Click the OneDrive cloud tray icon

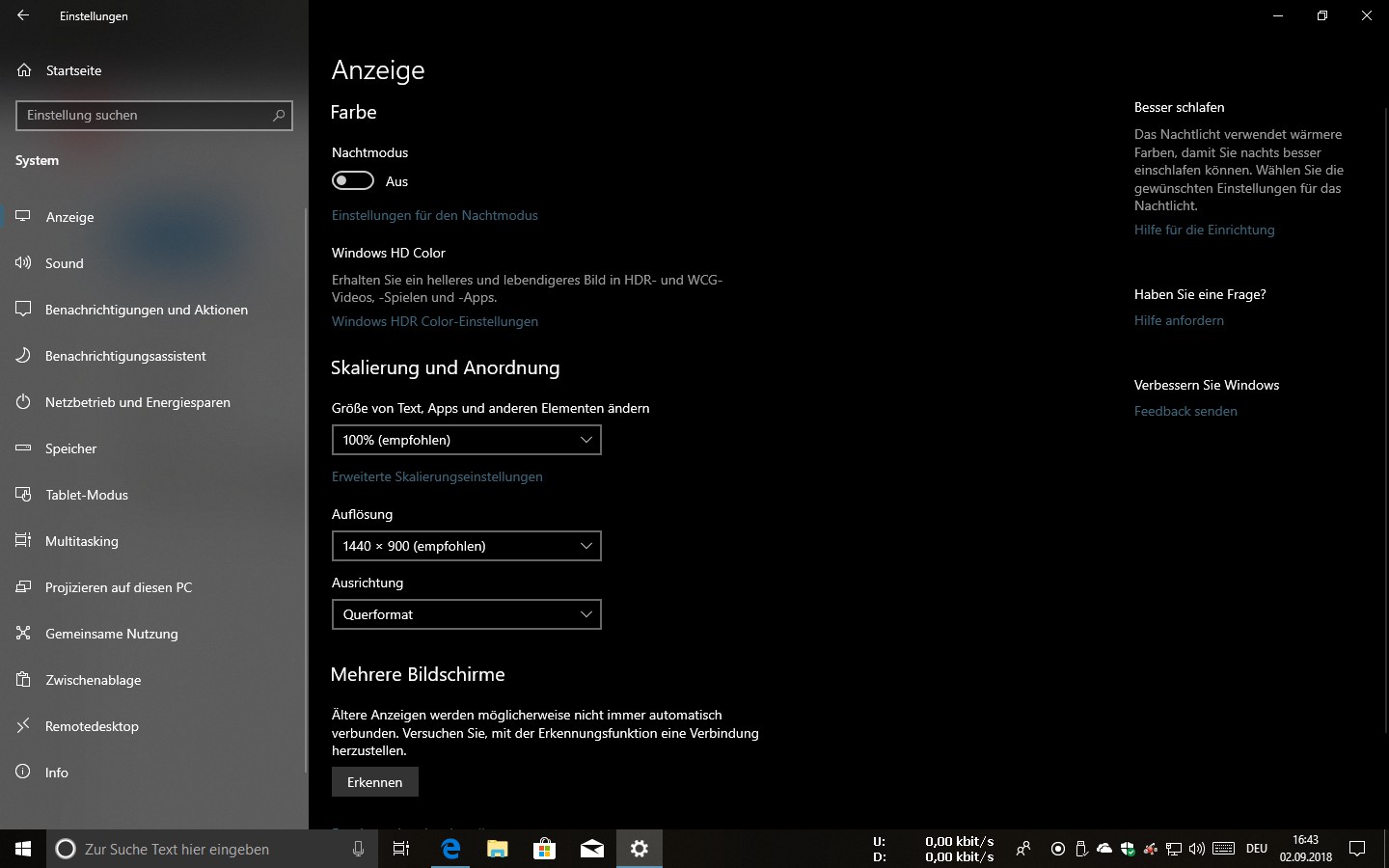click(x=1104, y=849)
